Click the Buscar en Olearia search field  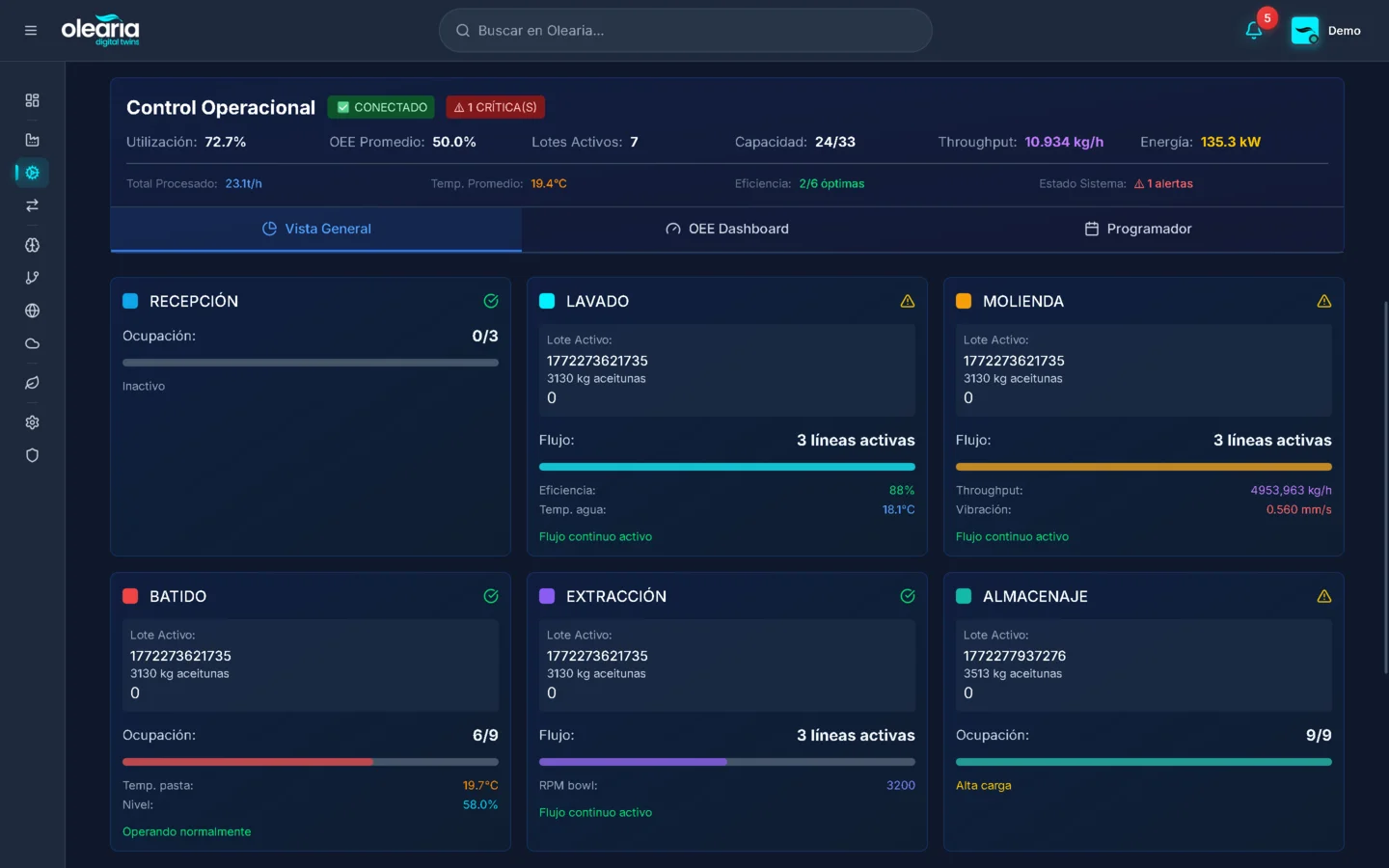(685, 31)
